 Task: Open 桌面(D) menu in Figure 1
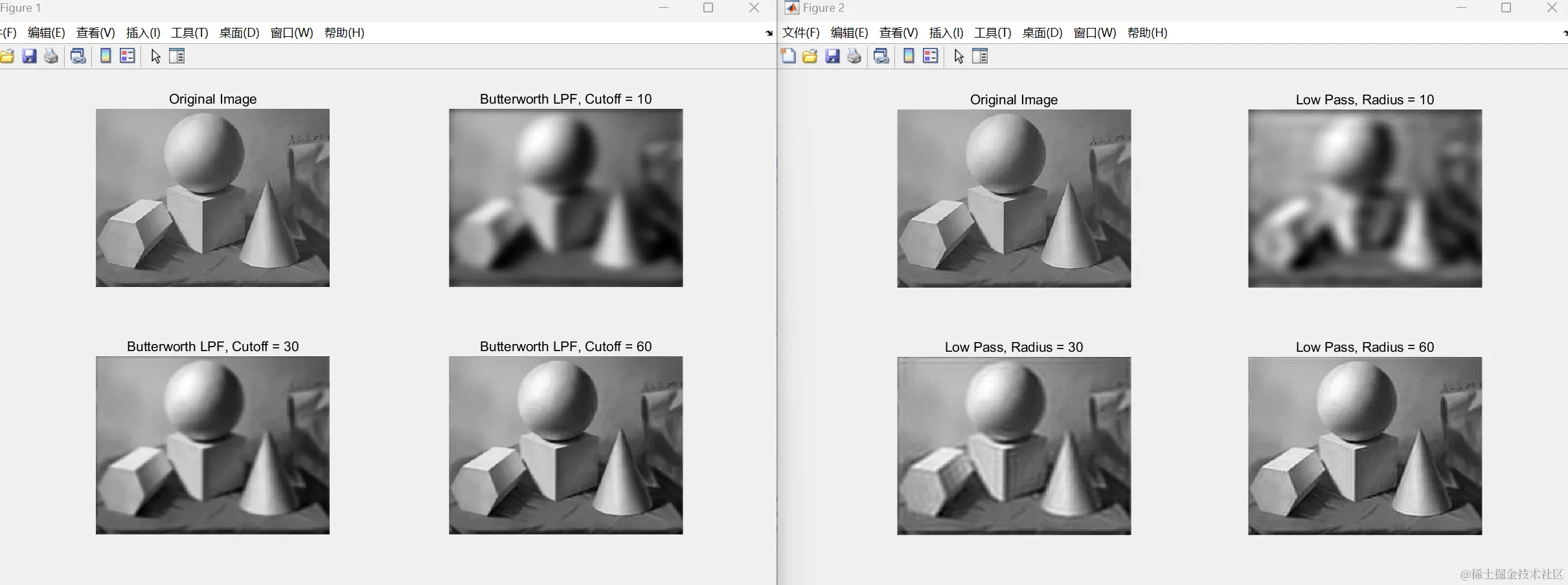click(x=240, y=32)
